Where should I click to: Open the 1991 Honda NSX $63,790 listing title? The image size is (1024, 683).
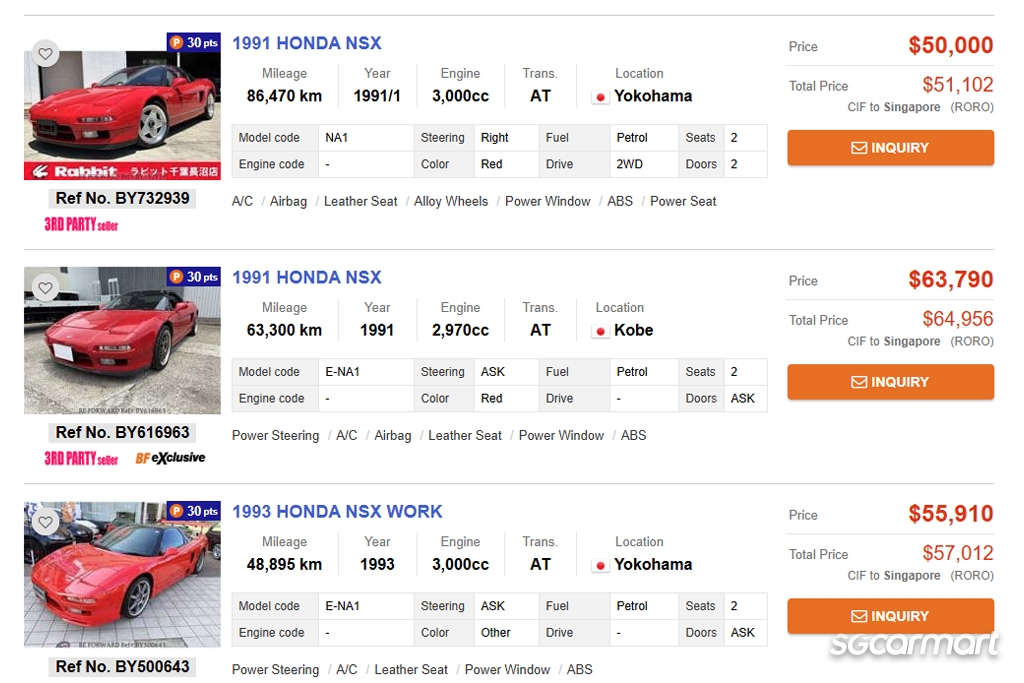pyautogui.click(x=306, y=277)
